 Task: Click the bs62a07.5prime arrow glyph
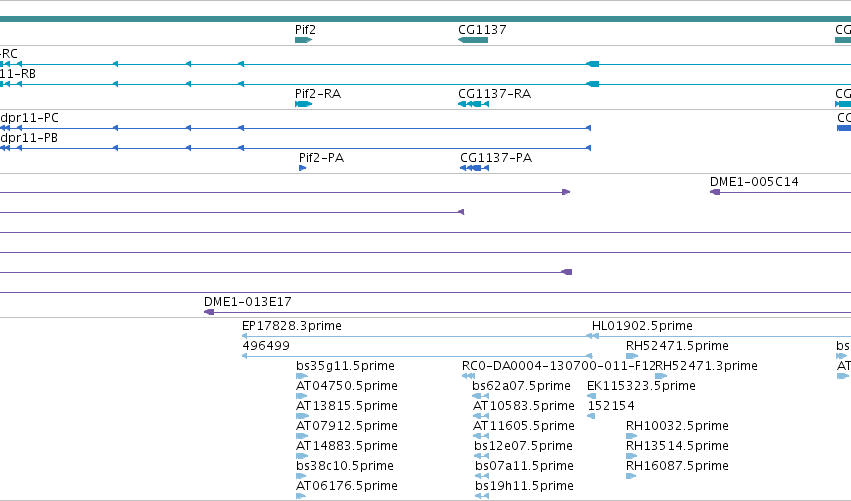[x=480, y=396]
